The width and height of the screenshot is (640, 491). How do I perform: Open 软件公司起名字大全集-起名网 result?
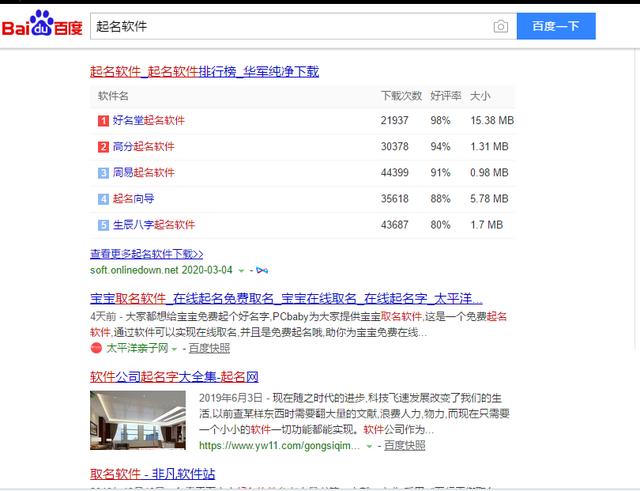point(174,377)
